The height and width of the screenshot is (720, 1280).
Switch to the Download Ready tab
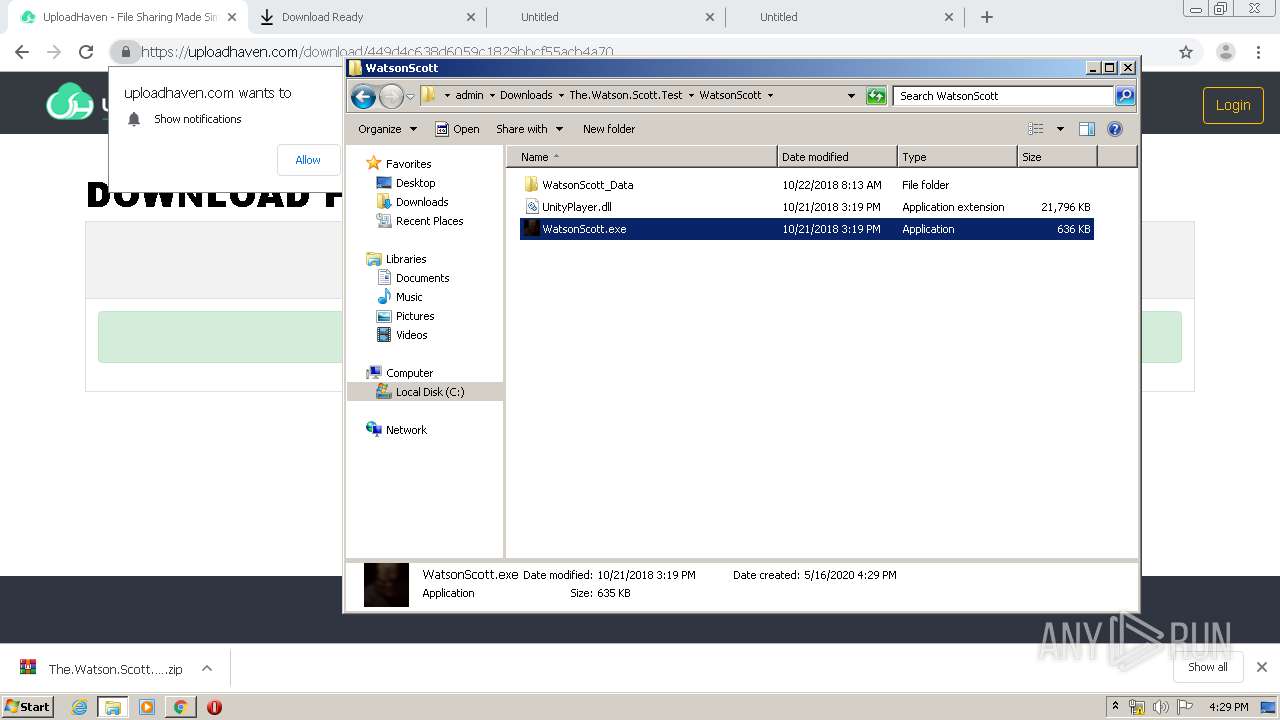pos(322,17)
